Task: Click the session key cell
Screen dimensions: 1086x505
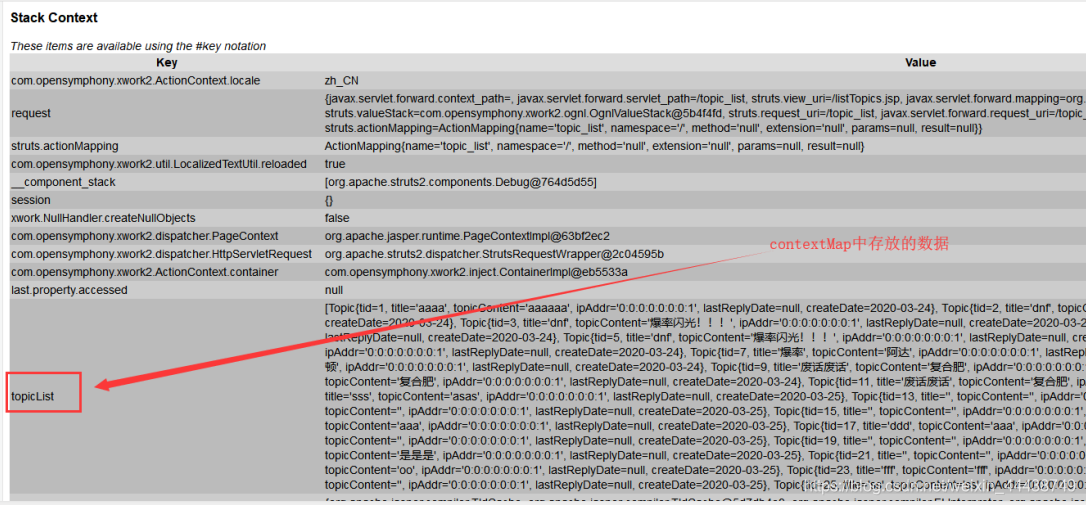Action: point(30,200)
